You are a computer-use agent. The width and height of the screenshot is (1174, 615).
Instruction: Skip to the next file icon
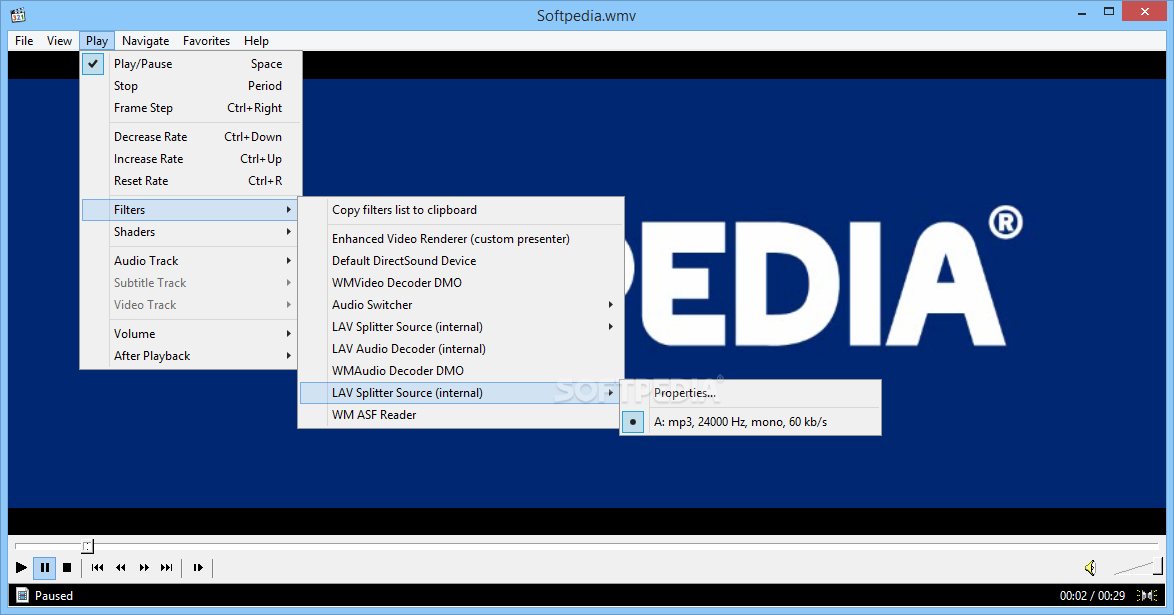(x=166, y=568)
